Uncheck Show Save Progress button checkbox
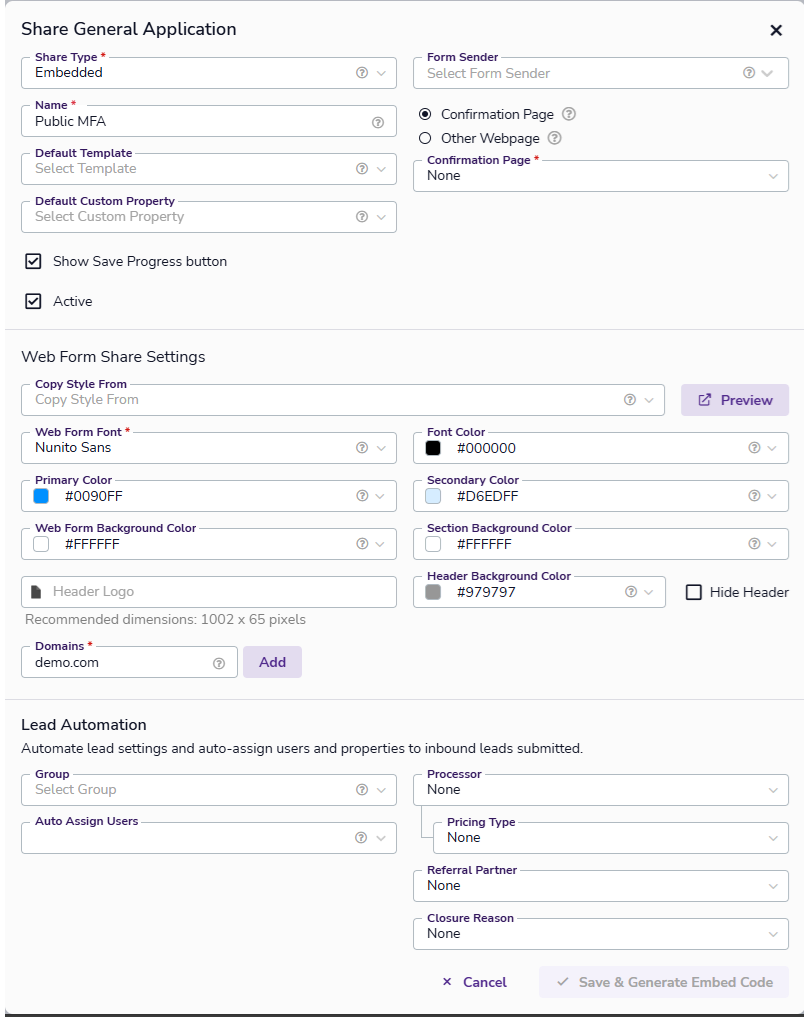Viewport: 806px width, 1017px height. [x=34, y=261]
